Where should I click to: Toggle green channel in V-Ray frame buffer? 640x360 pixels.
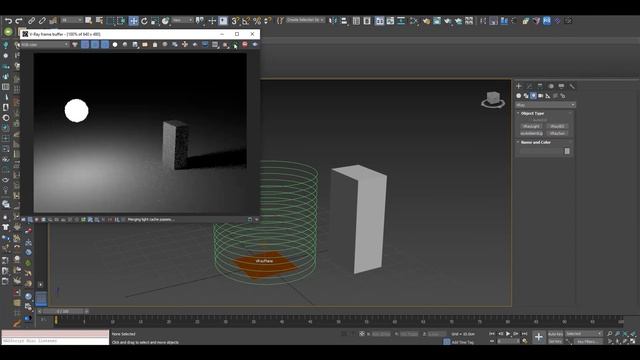pos(95,44)
